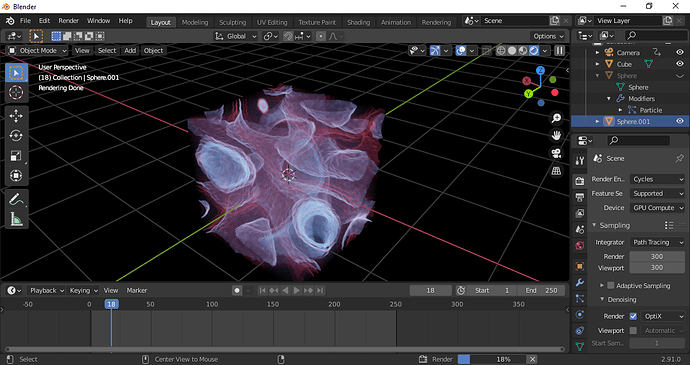The image size is (690, 365).
Task: Enable the Adaptive Sampling checkbox
Action: pyautogui.click(x=610, y=286)
